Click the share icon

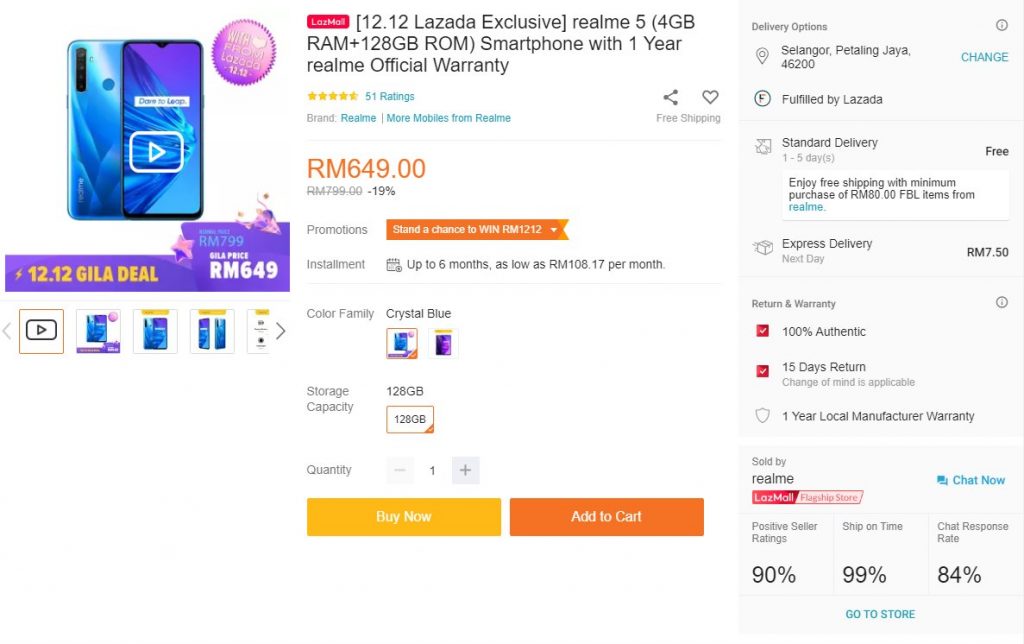671,97
